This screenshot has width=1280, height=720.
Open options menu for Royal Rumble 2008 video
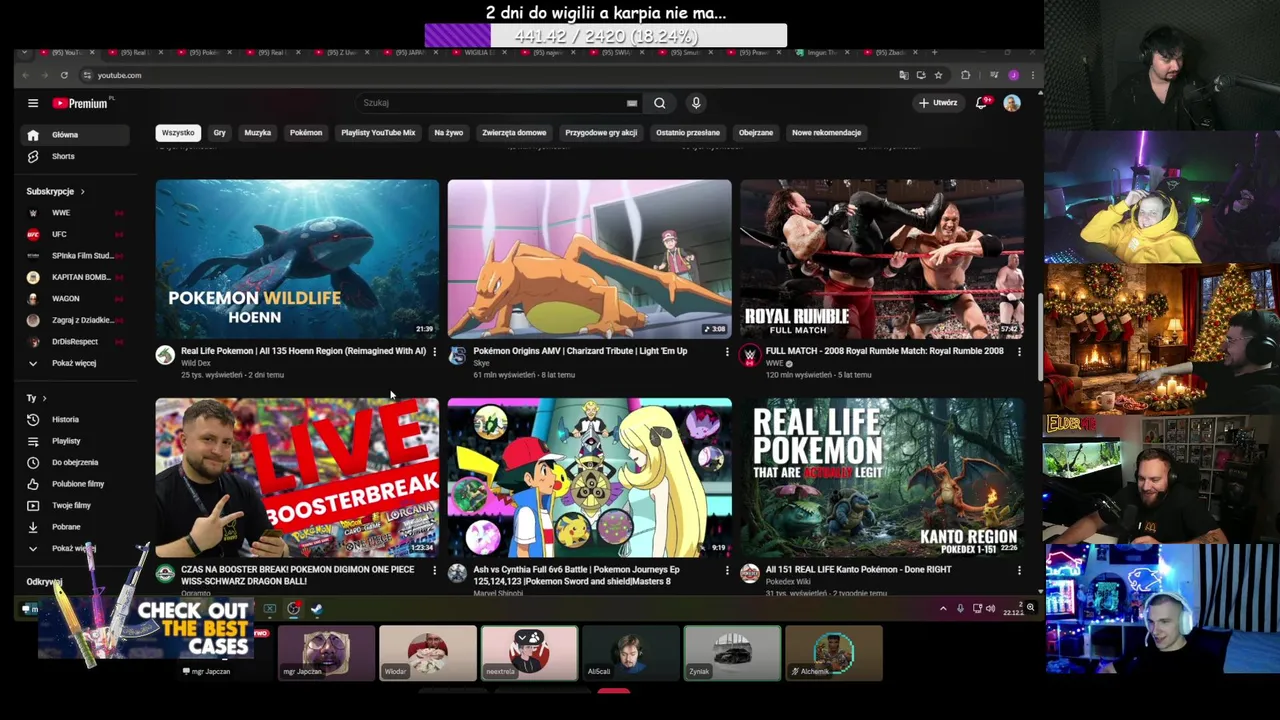click(1019, 352)
